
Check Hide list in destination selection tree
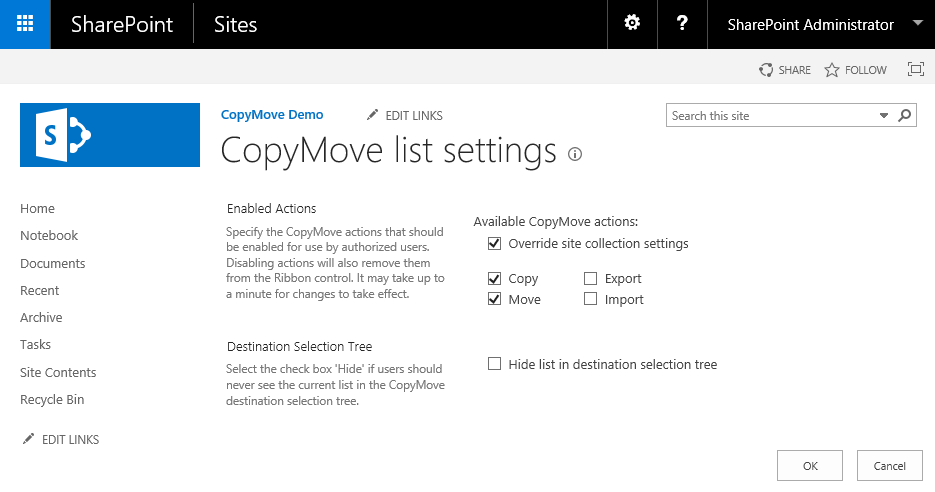[494, 364]
